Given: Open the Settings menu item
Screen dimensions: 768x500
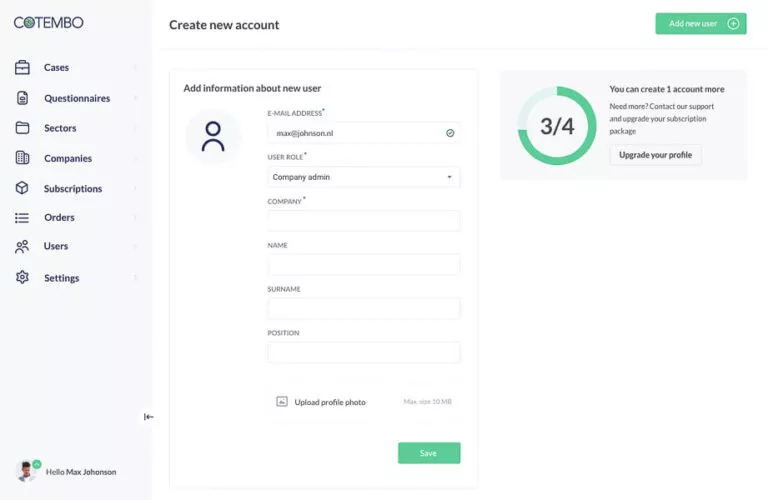Looking at the screenshot, I should click(x=62, y=278).
